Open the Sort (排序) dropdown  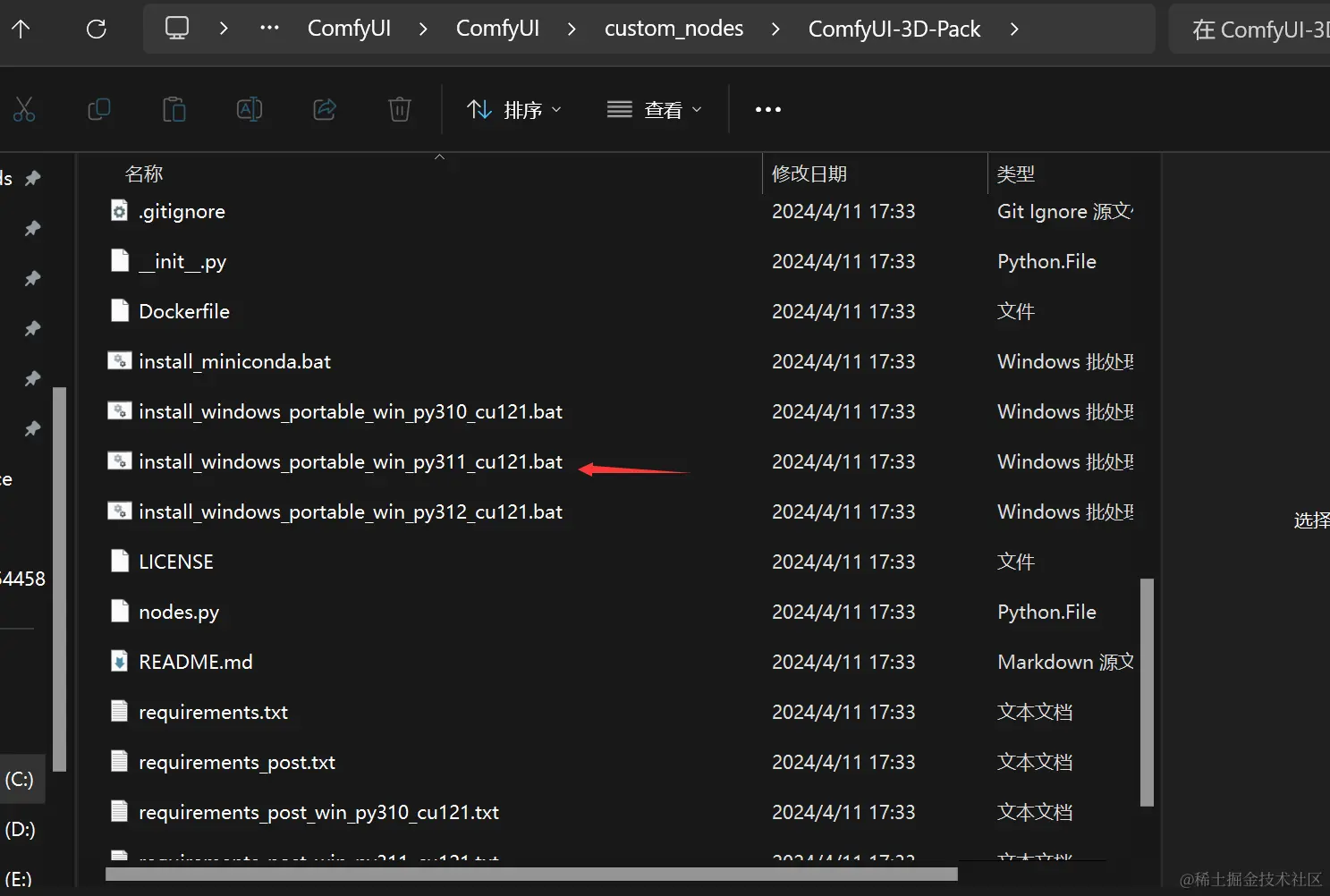pos(514,109)
